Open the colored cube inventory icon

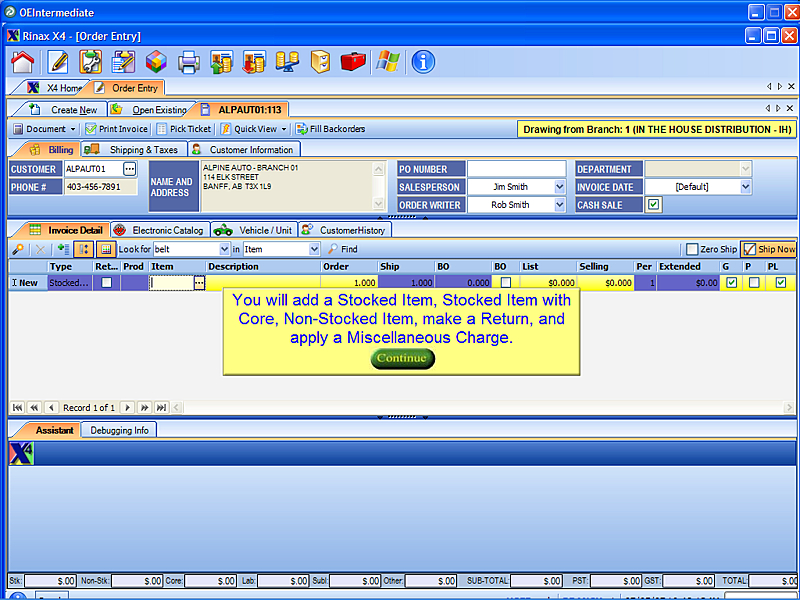coord(156,62)
